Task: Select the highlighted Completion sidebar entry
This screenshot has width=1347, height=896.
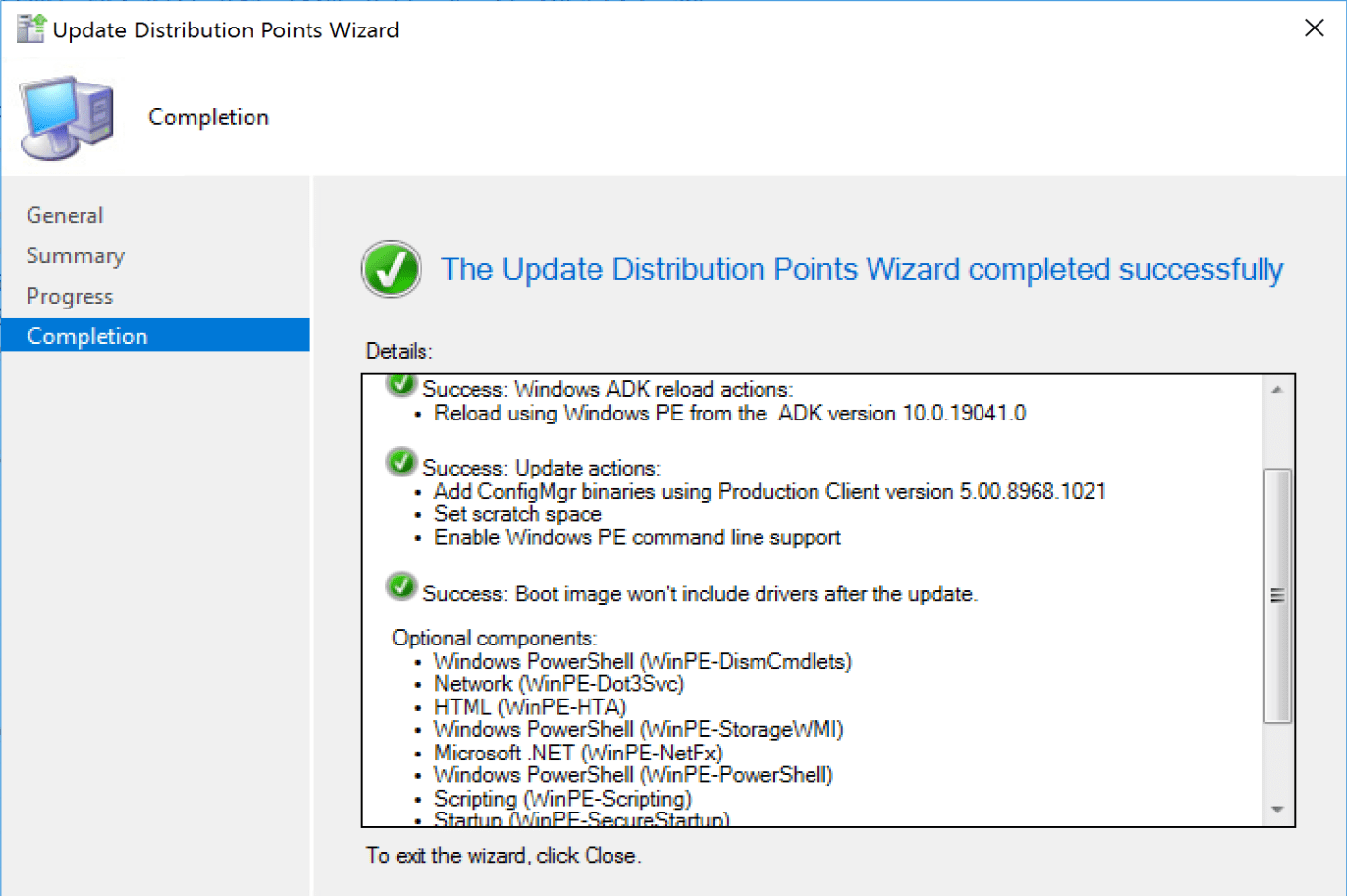Action: click(87, 335)
